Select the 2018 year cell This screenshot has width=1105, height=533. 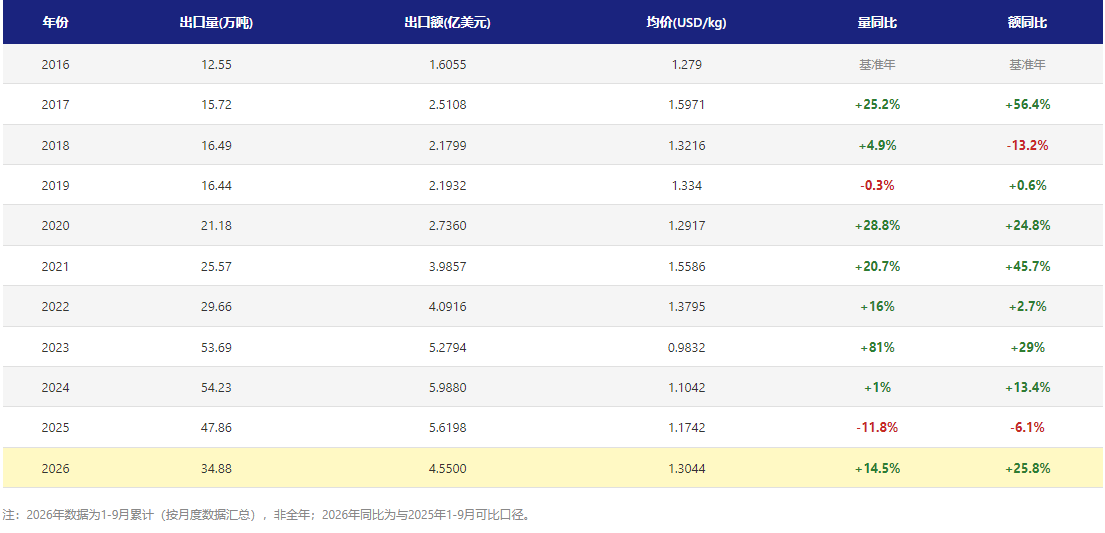tap(56, 145)
